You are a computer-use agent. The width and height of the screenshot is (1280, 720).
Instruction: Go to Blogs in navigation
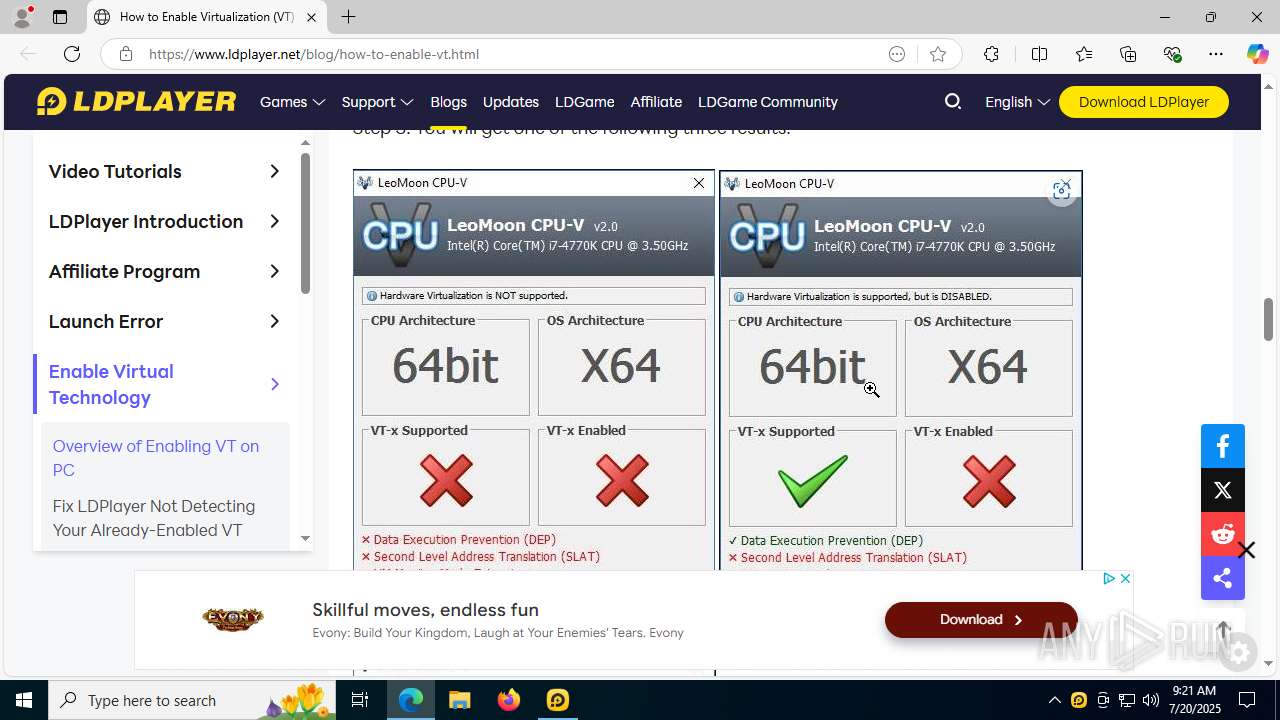tap(448, 102)
